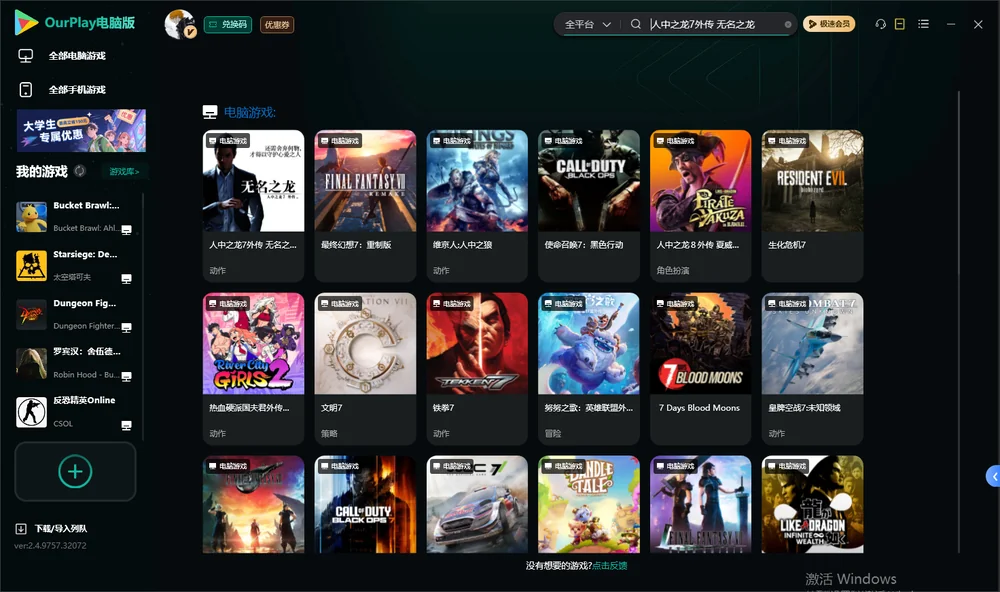This screenshot has height=592, width=1000.
Task: Open the 生化危机7 game card
Action: 812,205
